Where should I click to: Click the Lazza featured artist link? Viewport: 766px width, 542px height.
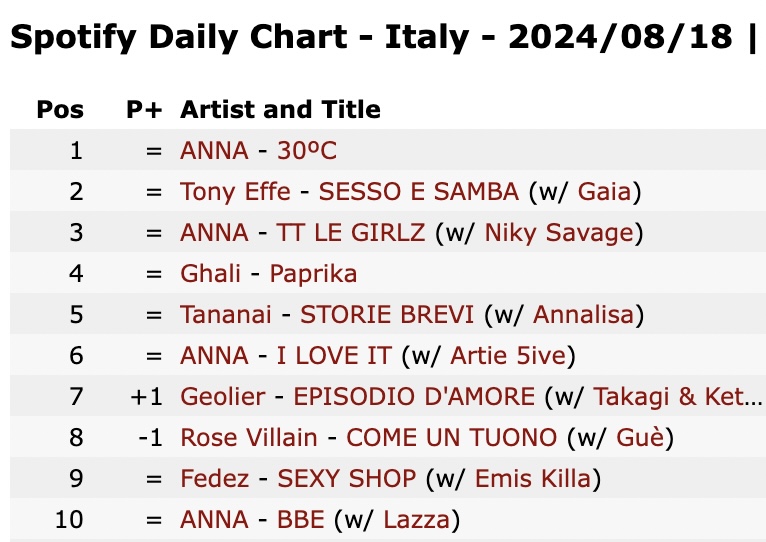tap(416, 520)
